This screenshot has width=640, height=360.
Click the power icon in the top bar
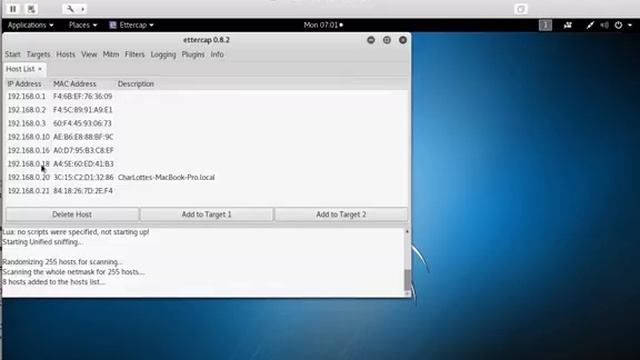point(619,25)
